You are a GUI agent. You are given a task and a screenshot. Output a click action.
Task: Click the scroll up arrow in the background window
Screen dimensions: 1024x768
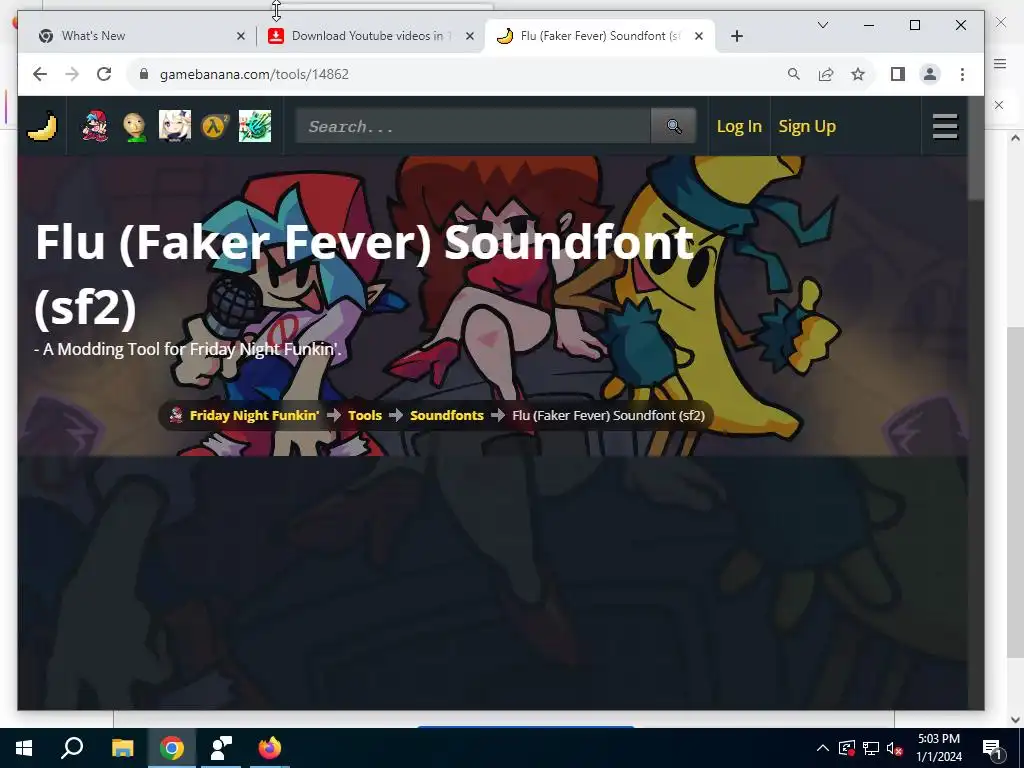[1015, 138]
